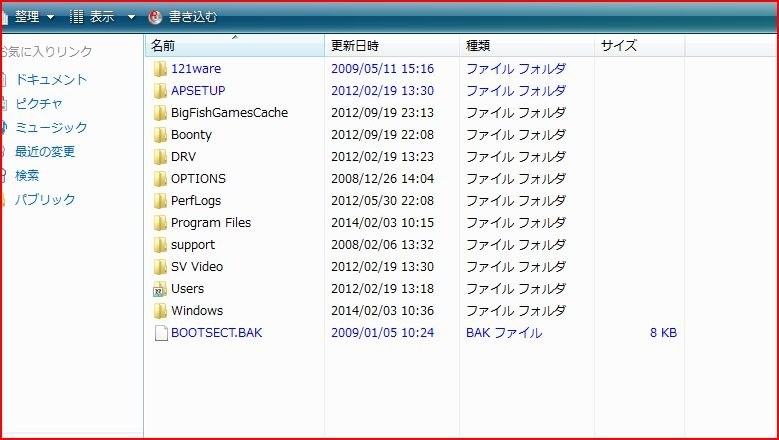Image resolution: width=779 pixels, height=440 pixels.
Task: Click the 表示 view-layout icon
Action: click(77, 17)
